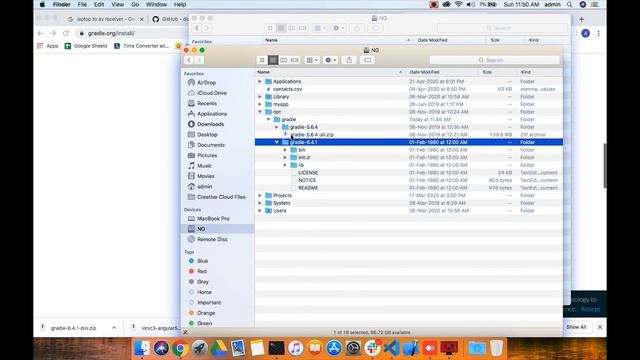Open Visual Studio Code from the Dock
640x360 pixels.
[391, 348]
